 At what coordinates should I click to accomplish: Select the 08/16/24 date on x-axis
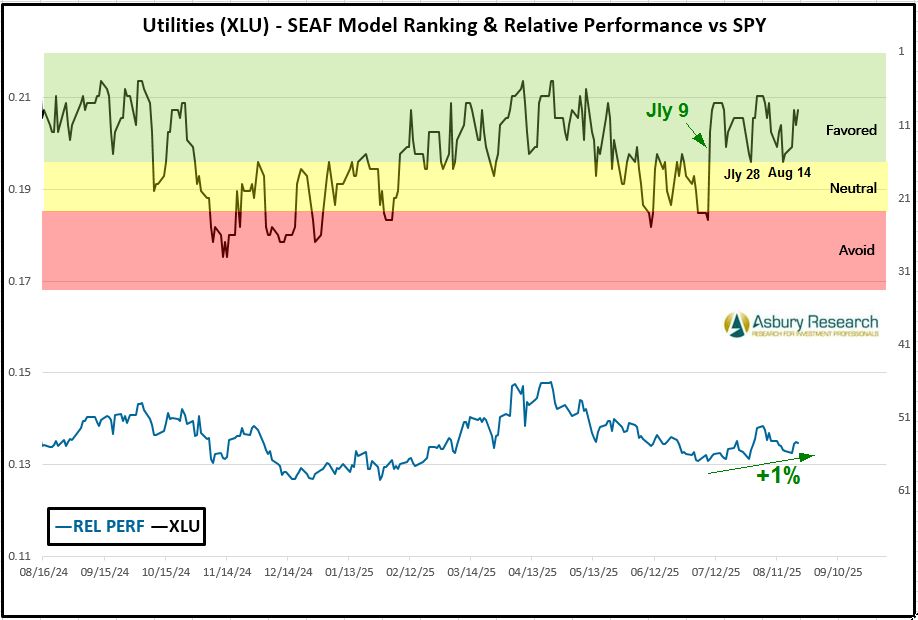[43, 573]
